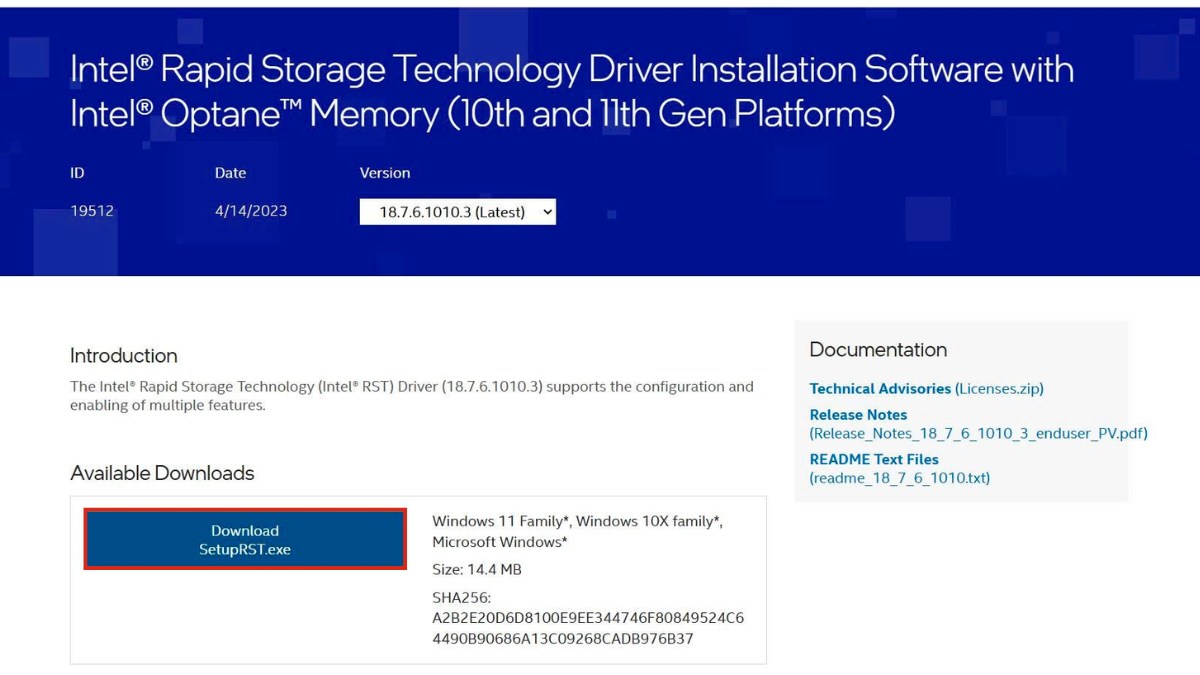Click the Intel Rapid Storage Technology page title
The height and width of the screenshot is (675, 1200).
click(570, 90)
